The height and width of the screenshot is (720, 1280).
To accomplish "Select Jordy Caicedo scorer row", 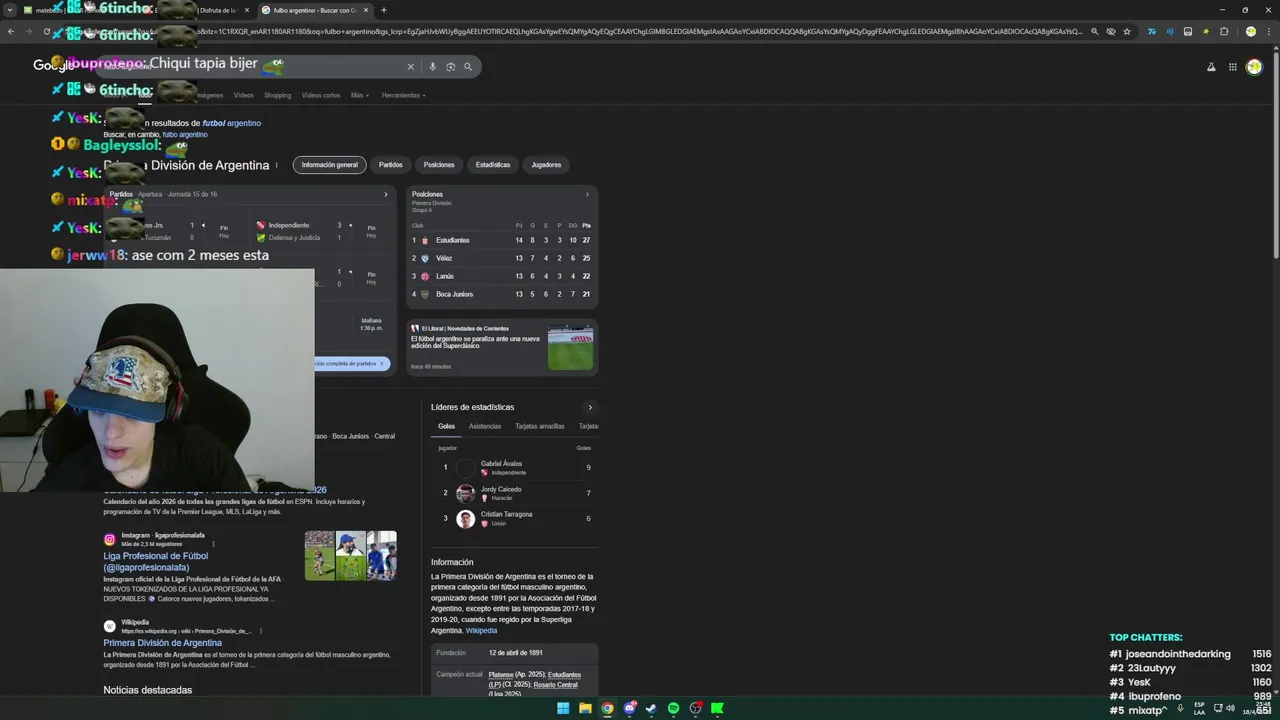I will point(516,493).
